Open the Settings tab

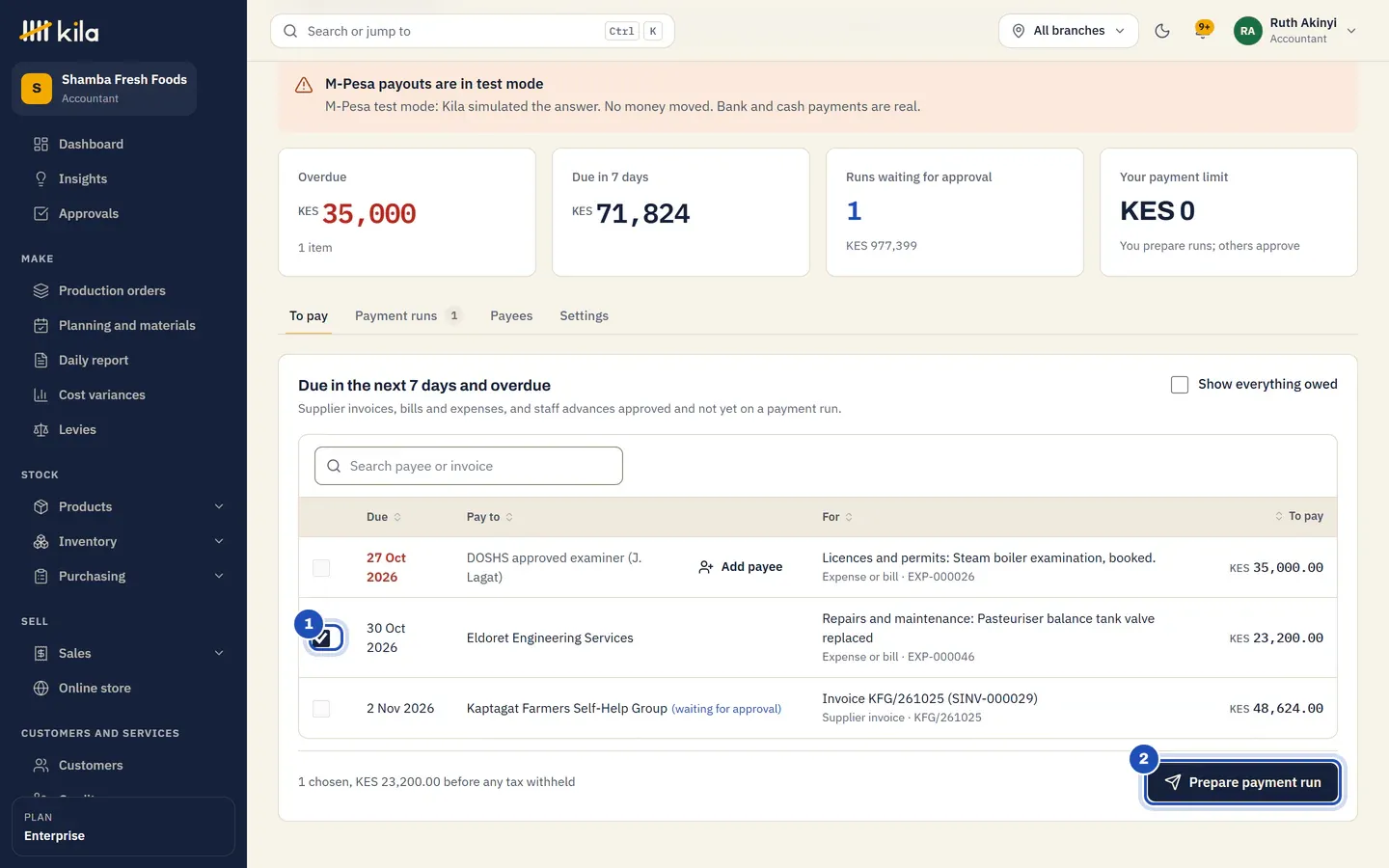point(585,316)
